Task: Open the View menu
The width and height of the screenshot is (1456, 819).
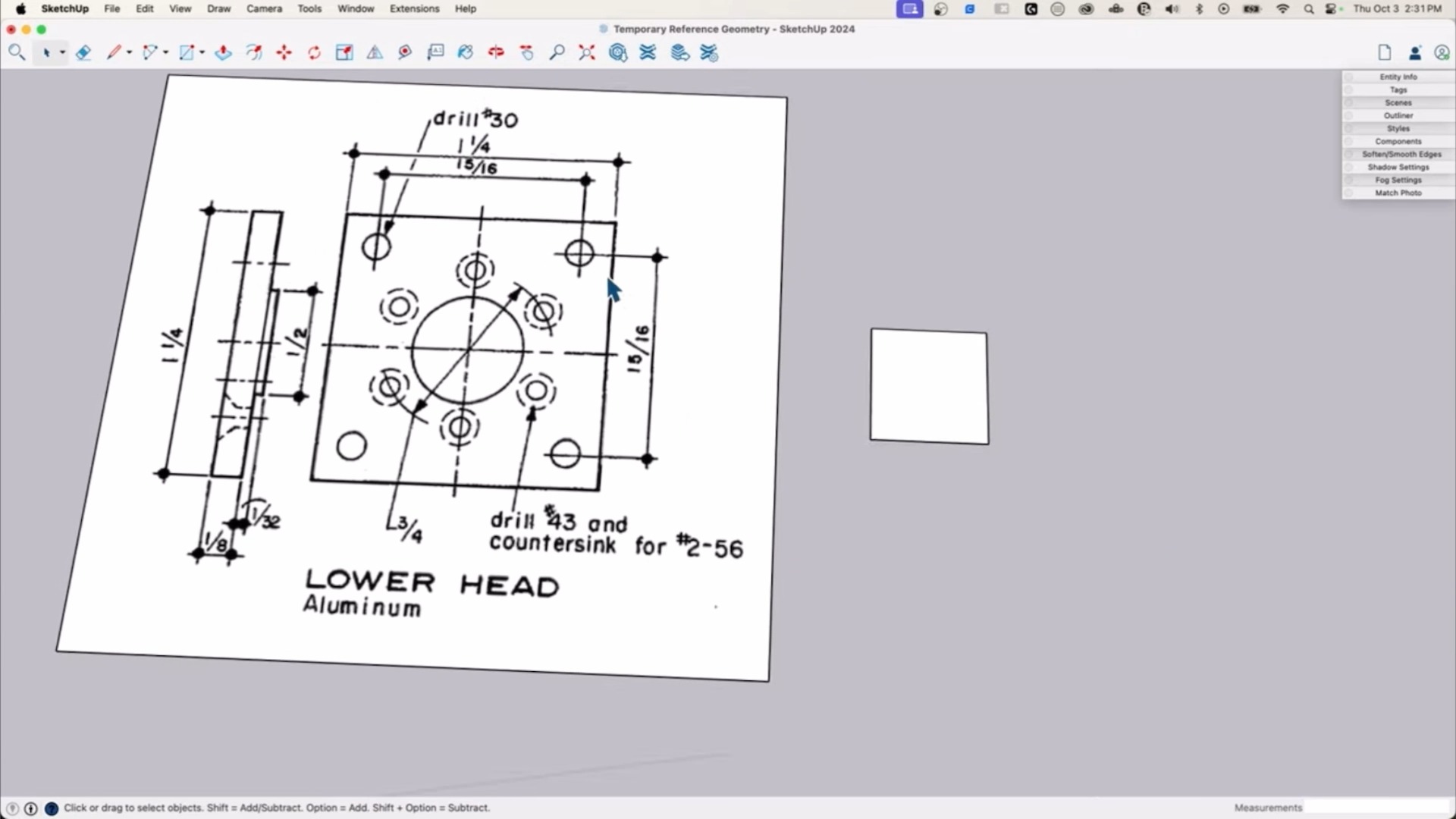Action: point(180,9)
